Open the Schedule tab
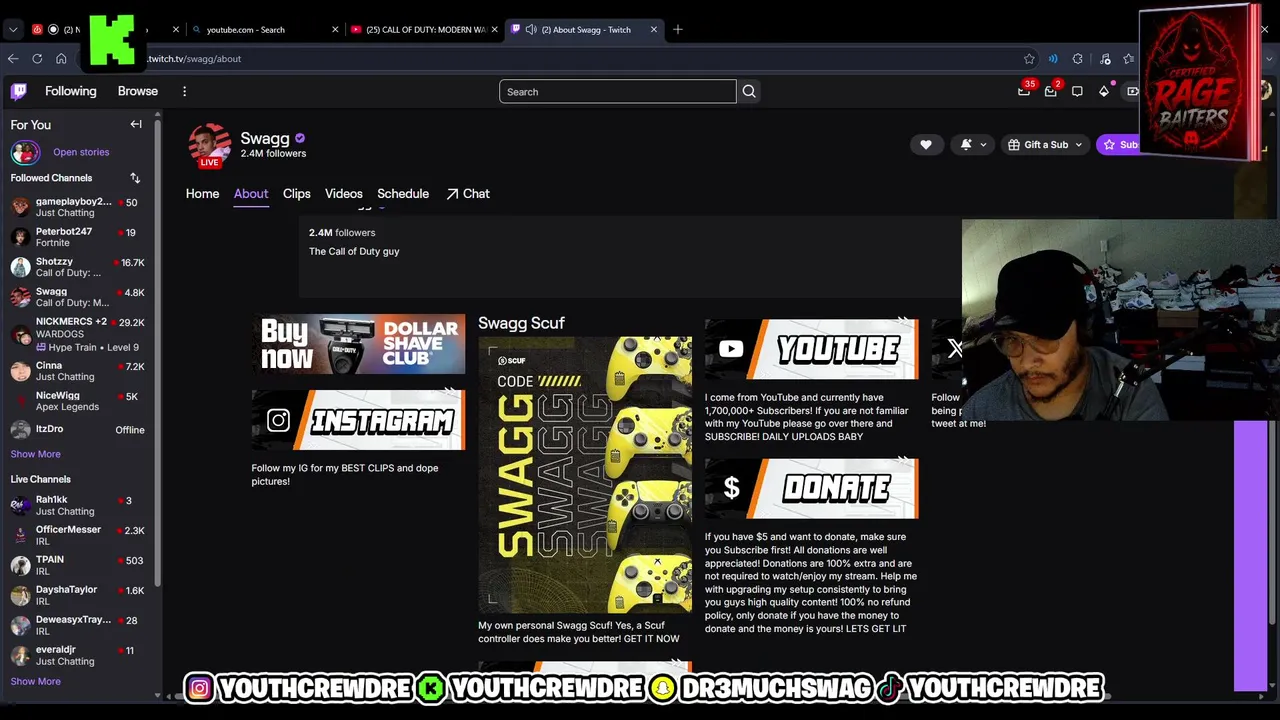This screenshot has height=720, width=1280. 403,194
